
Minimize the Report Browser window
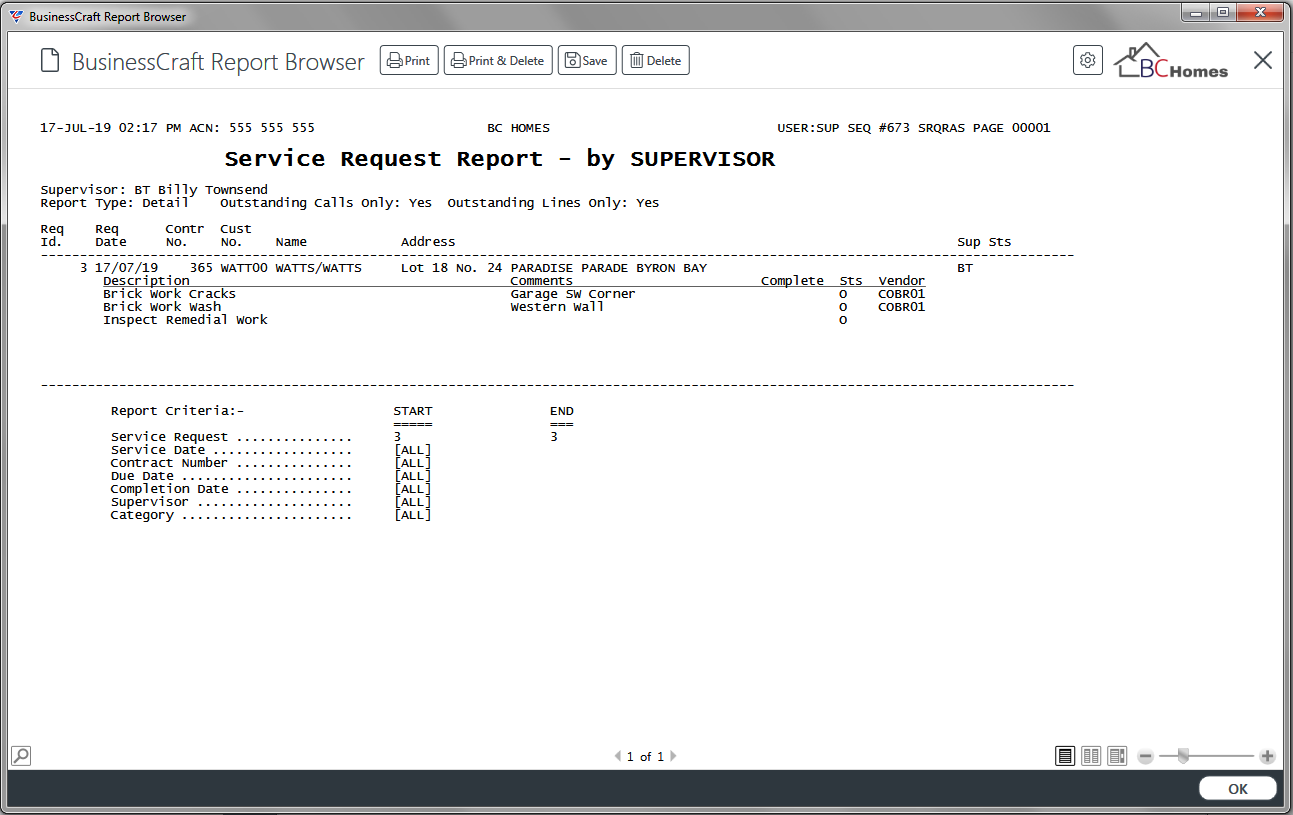click(1194, 12)
